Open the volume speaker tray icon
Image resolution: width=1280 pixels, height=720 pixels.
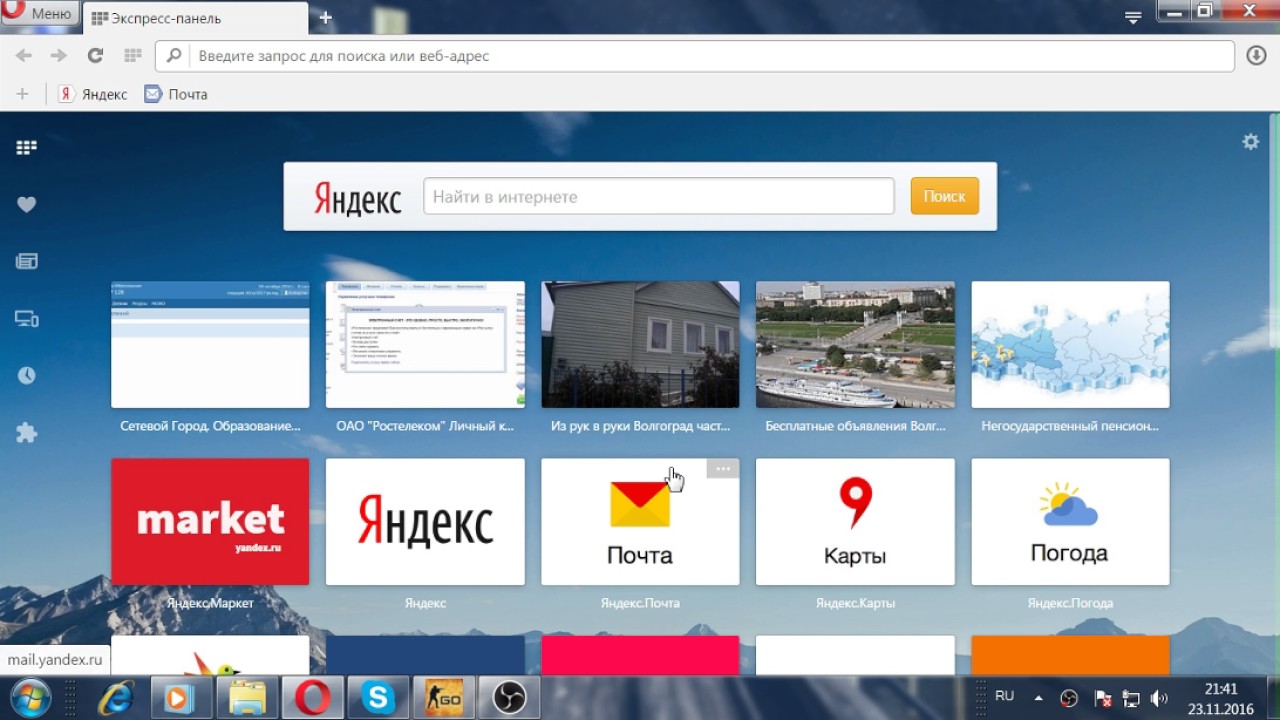1160,698
